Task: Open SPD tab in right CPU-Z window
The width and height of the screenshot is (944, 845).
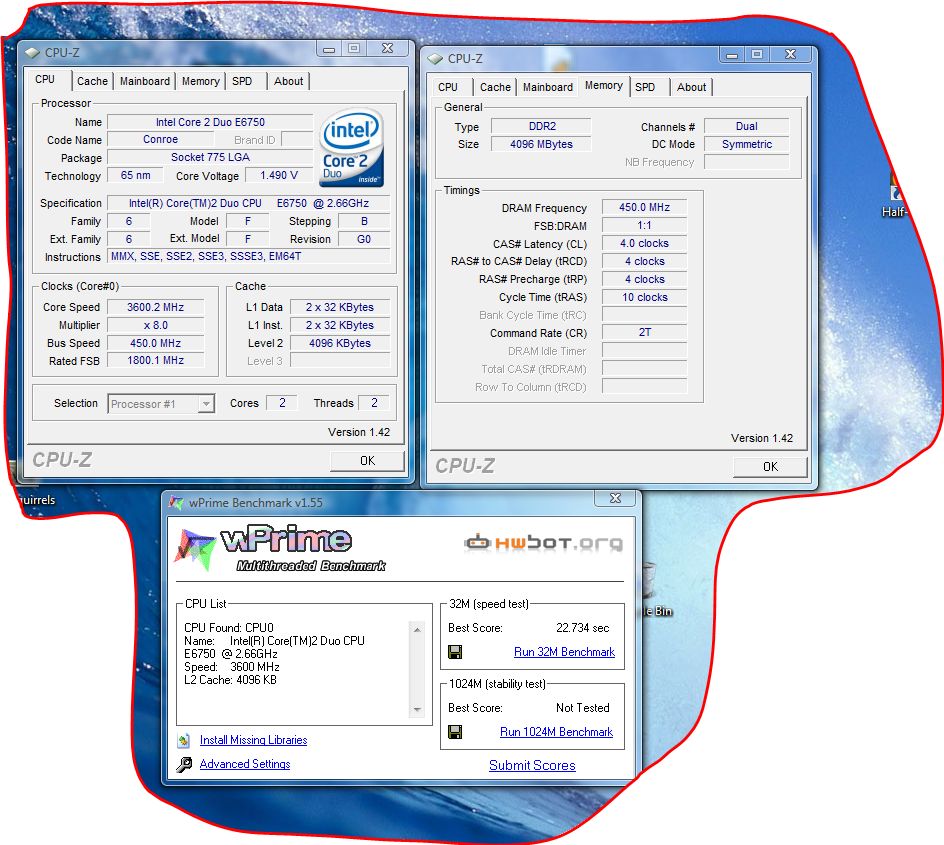Action: coord(645,87)
